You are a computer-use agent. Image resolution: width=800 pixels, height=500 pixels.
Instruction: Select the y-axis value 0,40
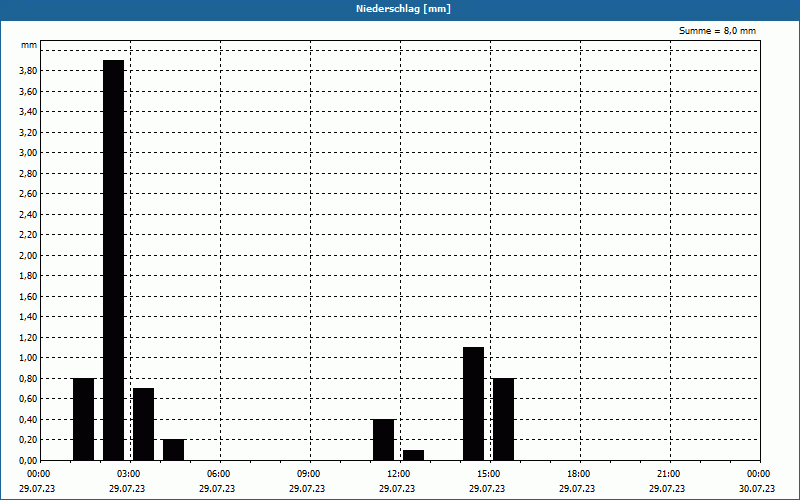tap(28, 419)
